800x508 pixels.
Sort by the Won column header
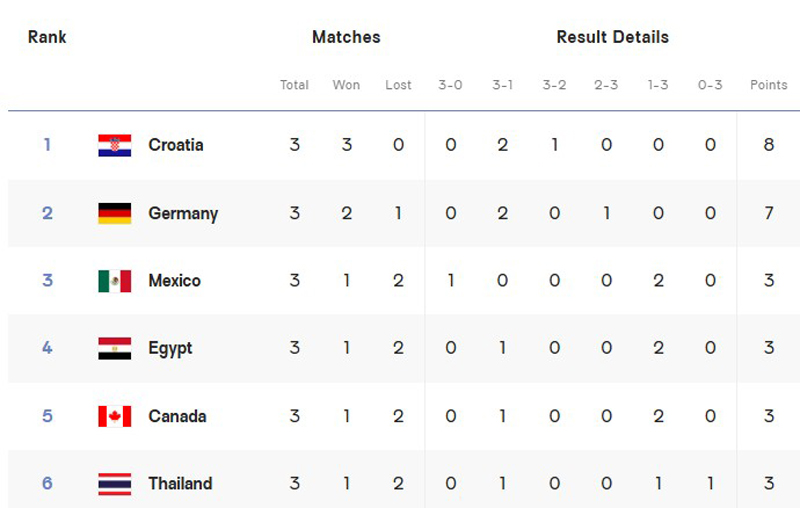(346, 85)
